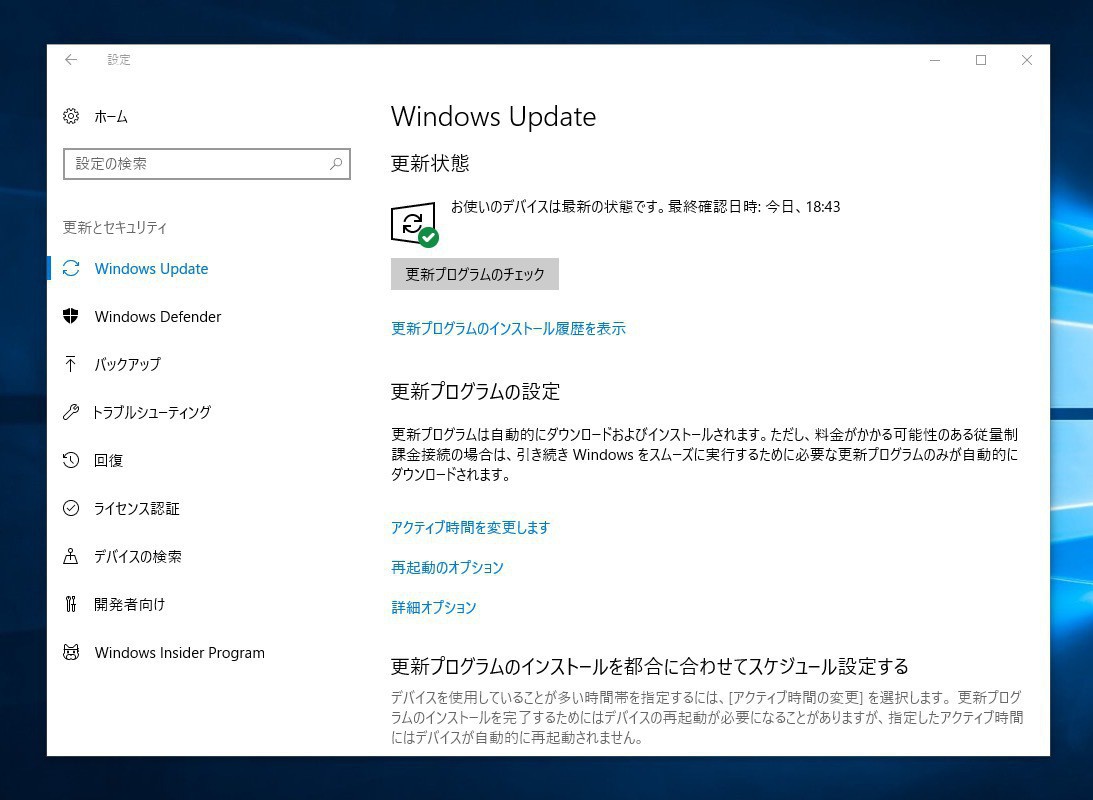Viewport: 1093px width, 800px height.
Task: Open ホーム settings page
Action: tap(111, 116)
